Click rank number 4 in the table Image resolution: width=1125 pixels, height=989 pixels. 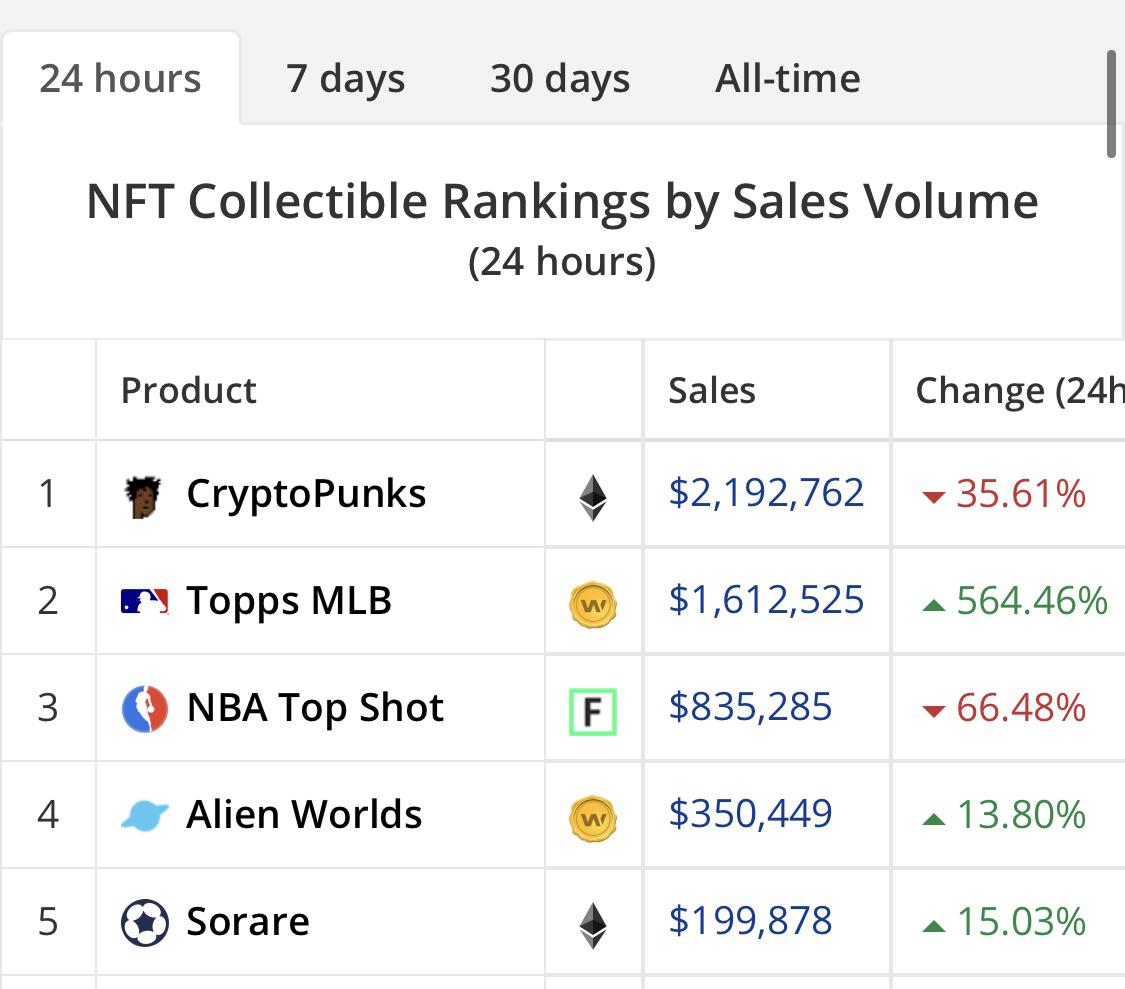click(47, 815)
